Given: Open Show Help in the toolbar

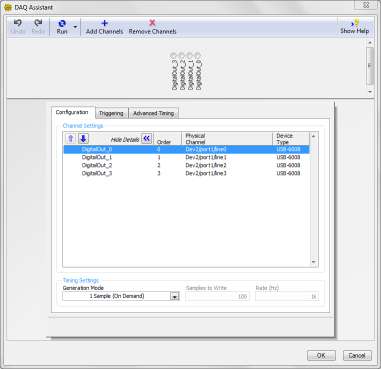Looking at the screenshot, I should (x=354, y=27).
